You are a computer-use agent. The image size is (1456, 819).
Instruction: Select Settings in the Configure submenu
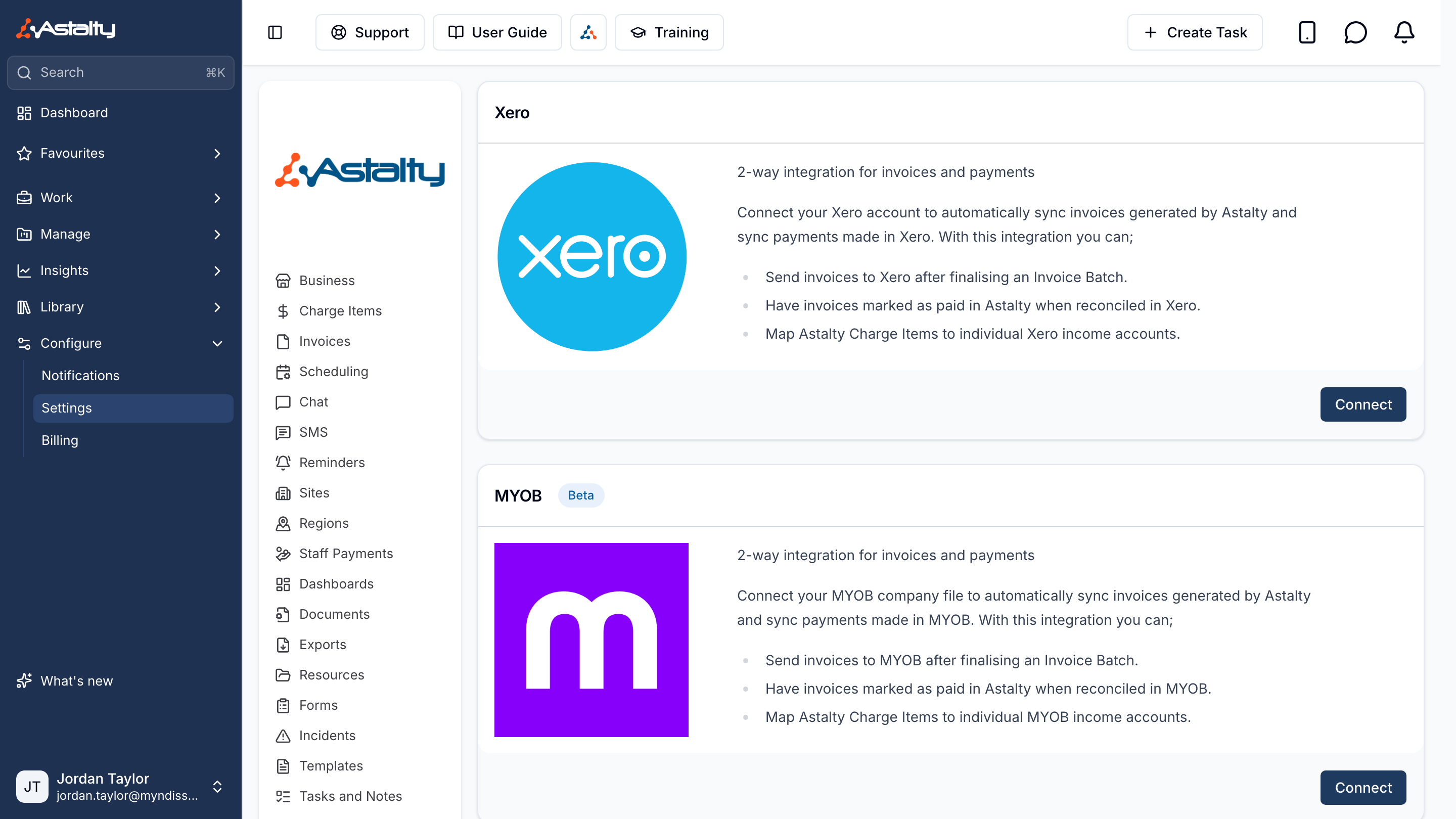tap(133, 408)
